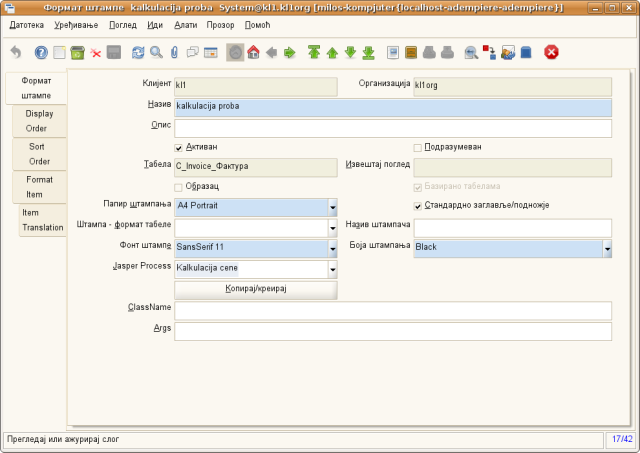Click the green forward arrow icon
This screenshot has width=640, height=453.
[289, 52]
